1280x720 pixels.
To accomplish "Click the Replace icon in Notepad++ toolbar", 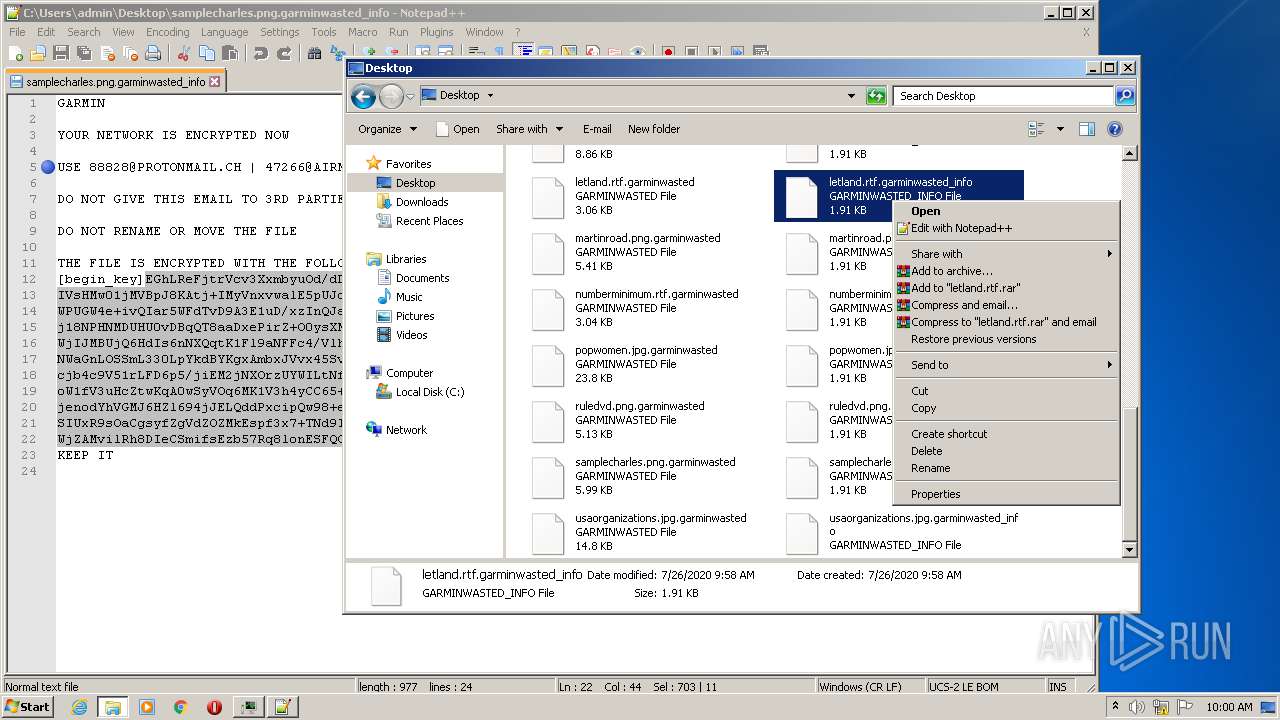I will (x=337, y=53).
